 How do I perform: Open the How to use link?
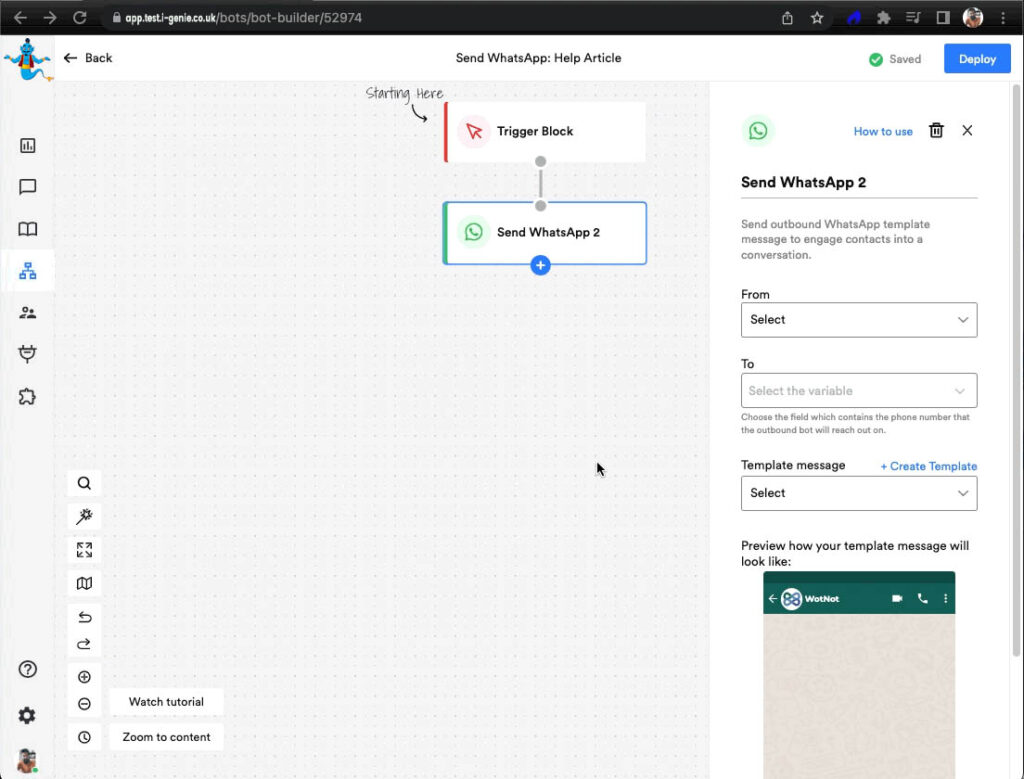point(882,131)
